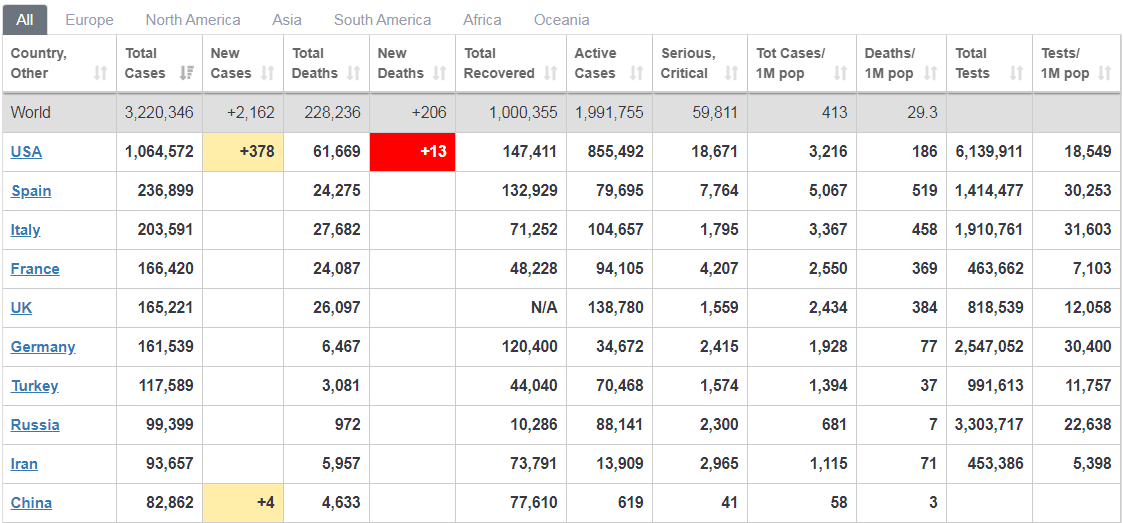Open the USA country link
1123x523 pixels.
(26, 152)
